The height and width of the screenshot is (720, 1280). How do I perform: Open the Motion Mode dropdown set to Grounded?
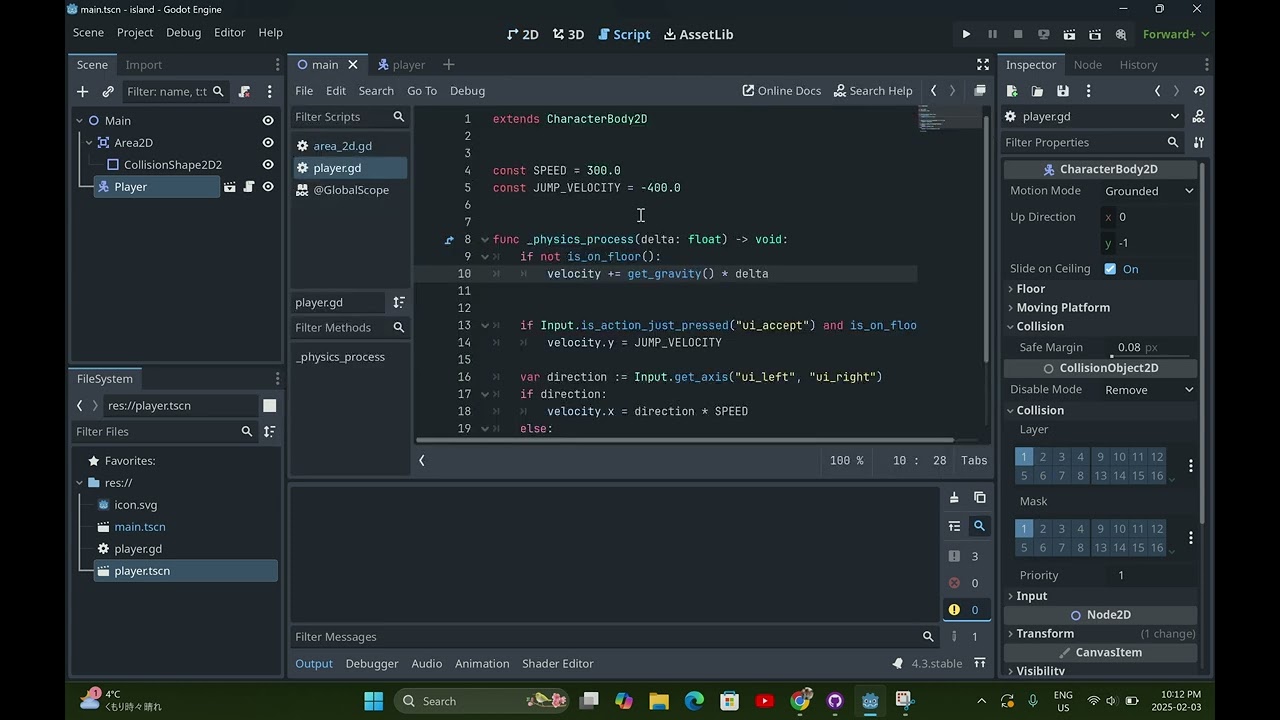(1149, 191)
